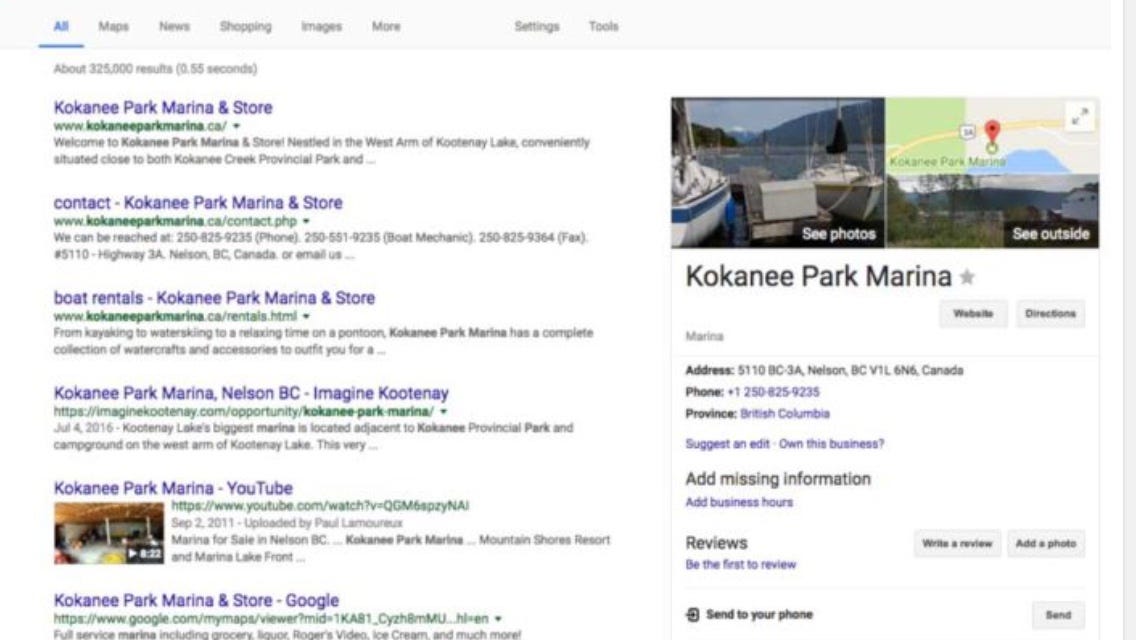Open dropdown arrow beside rentals.html URL
Image resolution: width=1136 pixels, height=640 pixels.
click(306, 316)
